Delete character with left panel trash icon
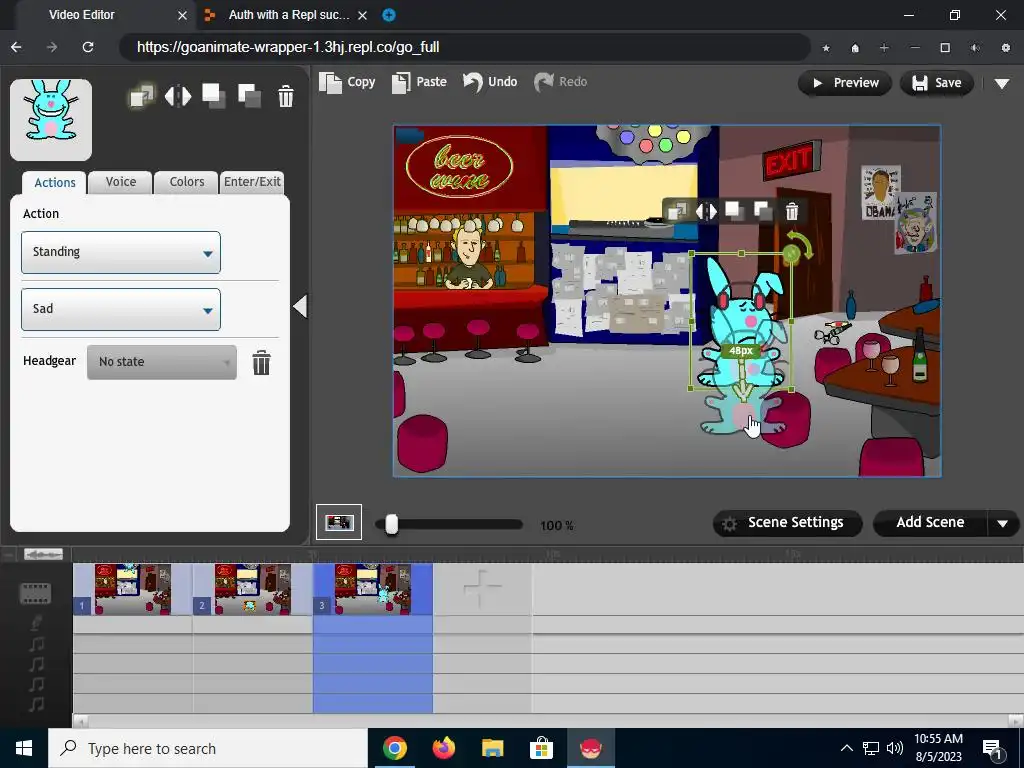 click(285, 97)
